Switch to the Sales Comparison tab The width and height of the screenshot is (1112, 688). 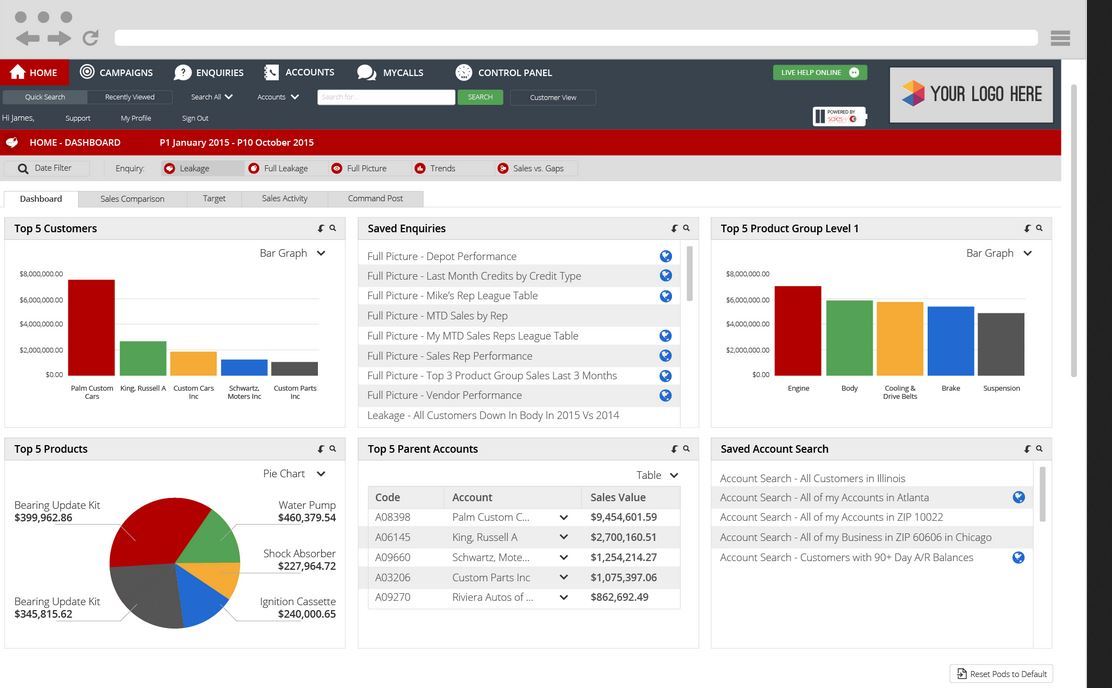point(132,198)
